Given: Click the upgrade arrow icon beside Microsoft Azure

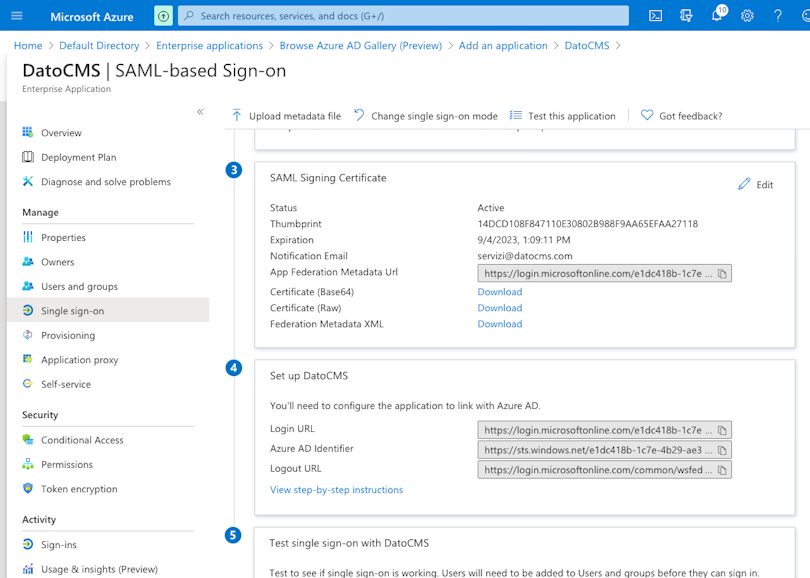Looking at the screenshot, I should click(x=163, y=16).
